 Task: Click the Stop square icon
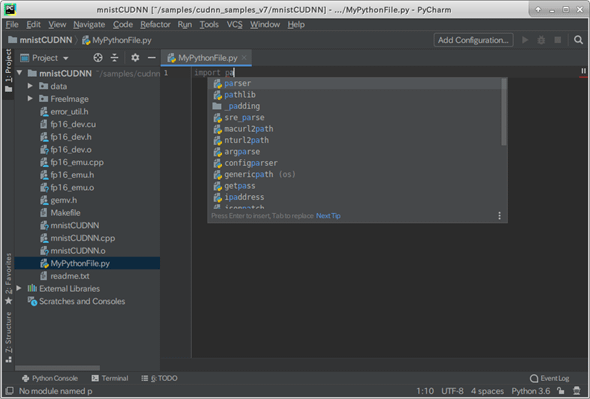click(x=558, y=40)
